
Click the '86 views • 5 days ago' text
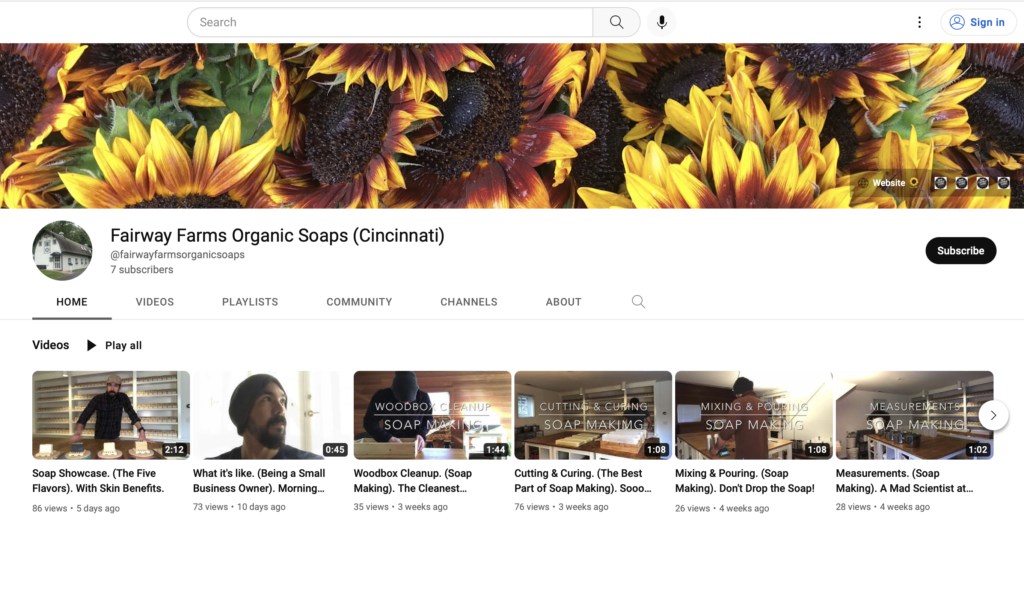tap(76, 508)
